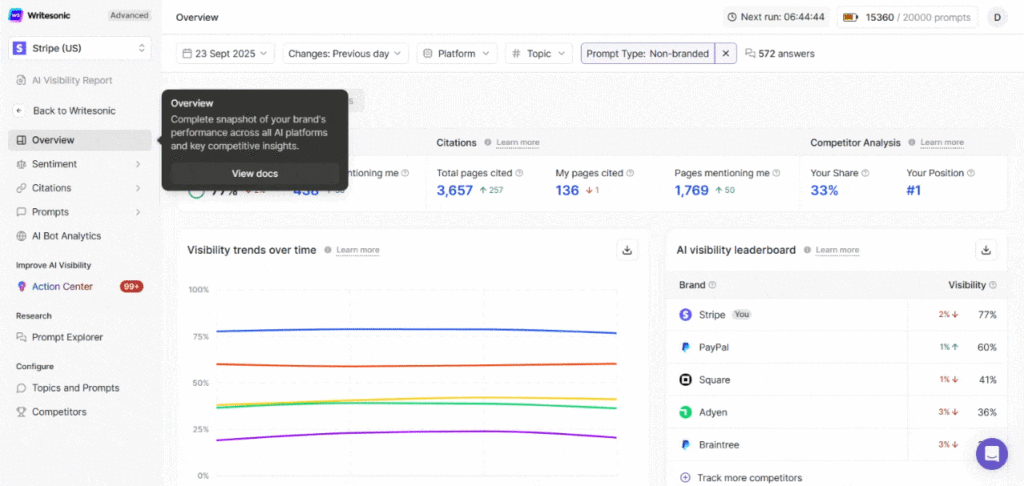Download the AI visibility leaderboard
The image size is (1024, 486).
[x=986, y=250]
